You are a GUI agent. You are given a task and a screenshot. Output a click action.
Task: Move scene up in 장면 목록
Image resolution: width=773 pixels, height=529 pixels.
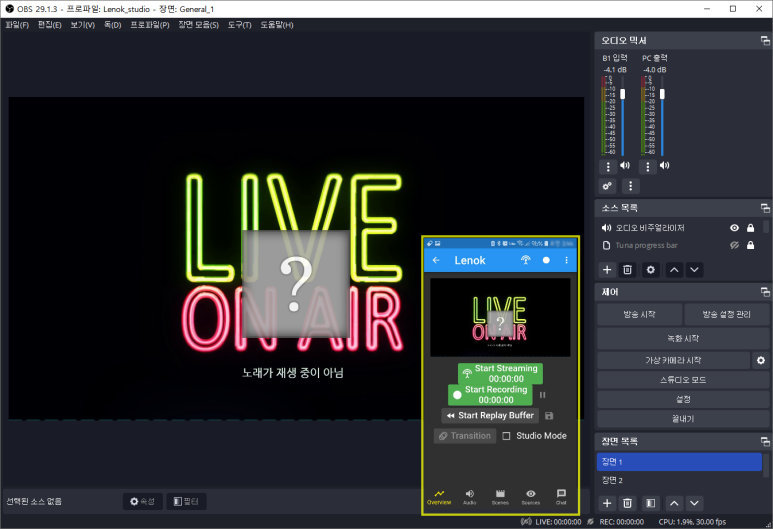[674, 503]
